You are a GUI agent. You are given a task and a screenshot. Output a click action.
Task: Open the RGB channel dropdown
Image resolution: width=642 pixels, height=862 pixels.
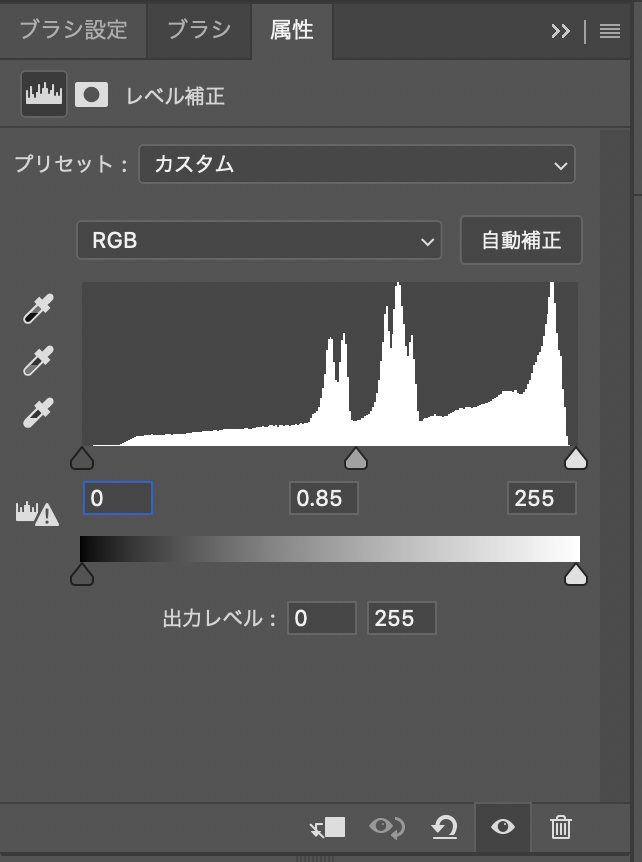(x=259, y=241)
